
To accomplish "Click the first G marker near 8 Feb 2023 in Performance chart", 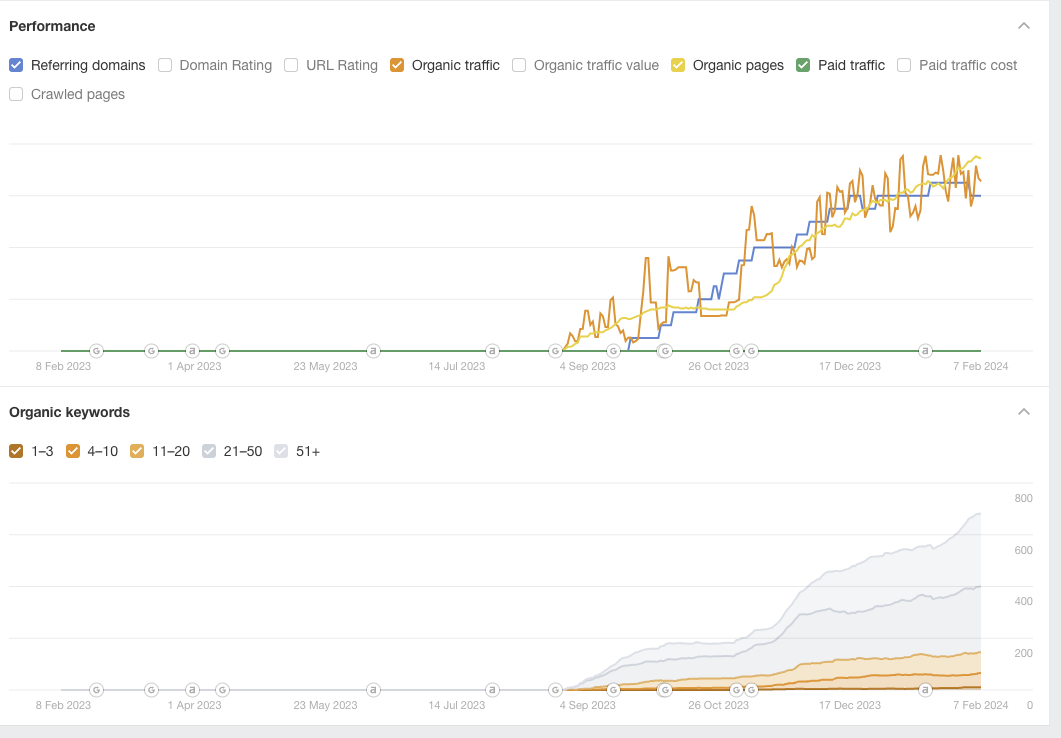I will 97,351.
